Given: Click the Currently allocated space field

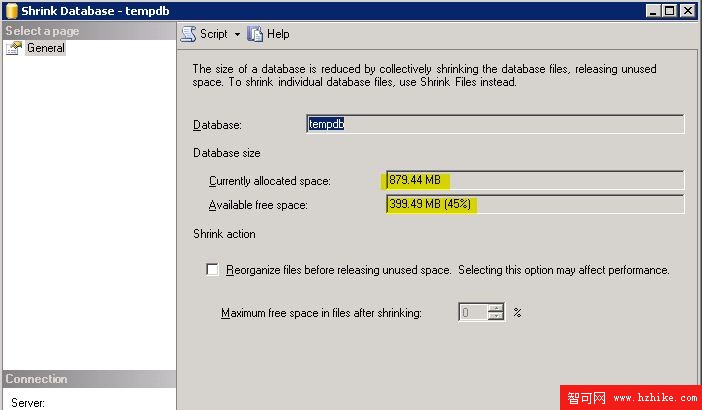Looking at the screenshot, I should pyautogui.click(x=535, y=180).
